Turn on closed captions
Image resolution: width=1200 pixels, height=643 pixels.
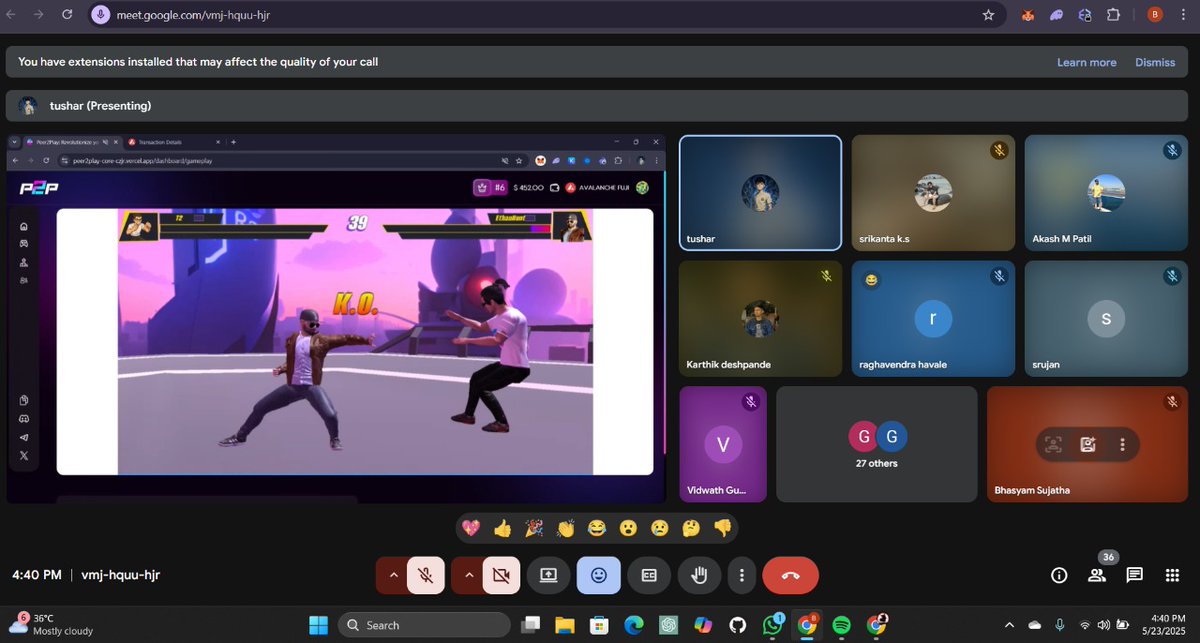[x=649, y=575]
